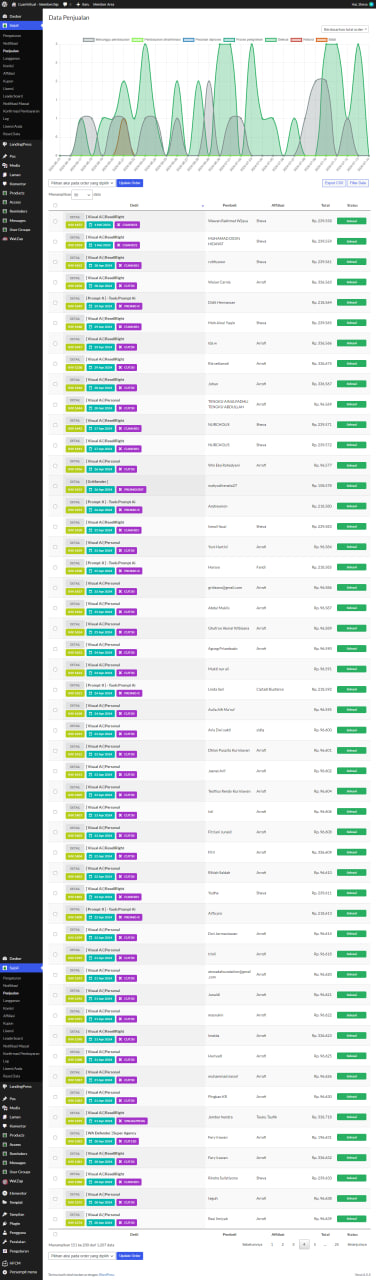Toggle the select-all checkbox in table header
This screenshot has height=1280, width=376.
(x=55, y=205)
